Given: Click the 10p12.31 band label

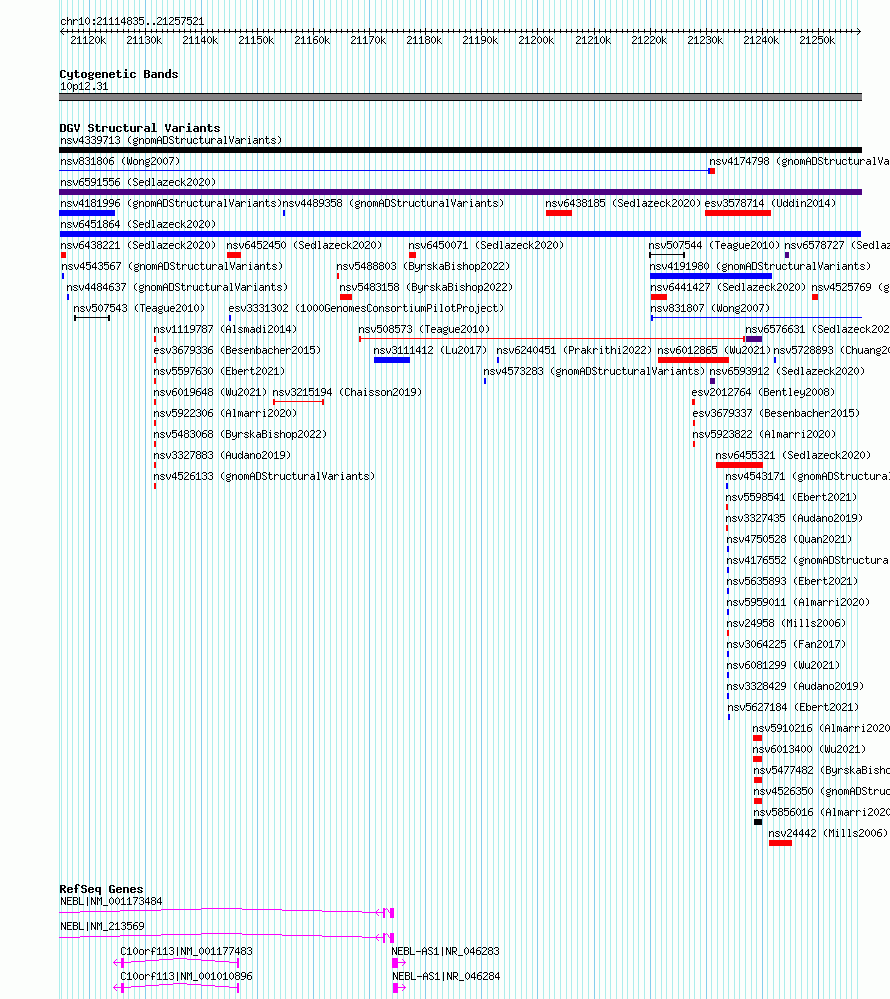Looking at the screenshot, I should (84, 86).
